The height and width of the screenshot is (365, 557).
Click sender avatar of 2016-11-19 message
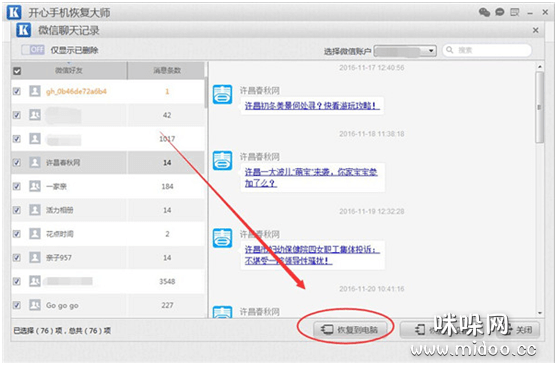(x=222, y=238)
